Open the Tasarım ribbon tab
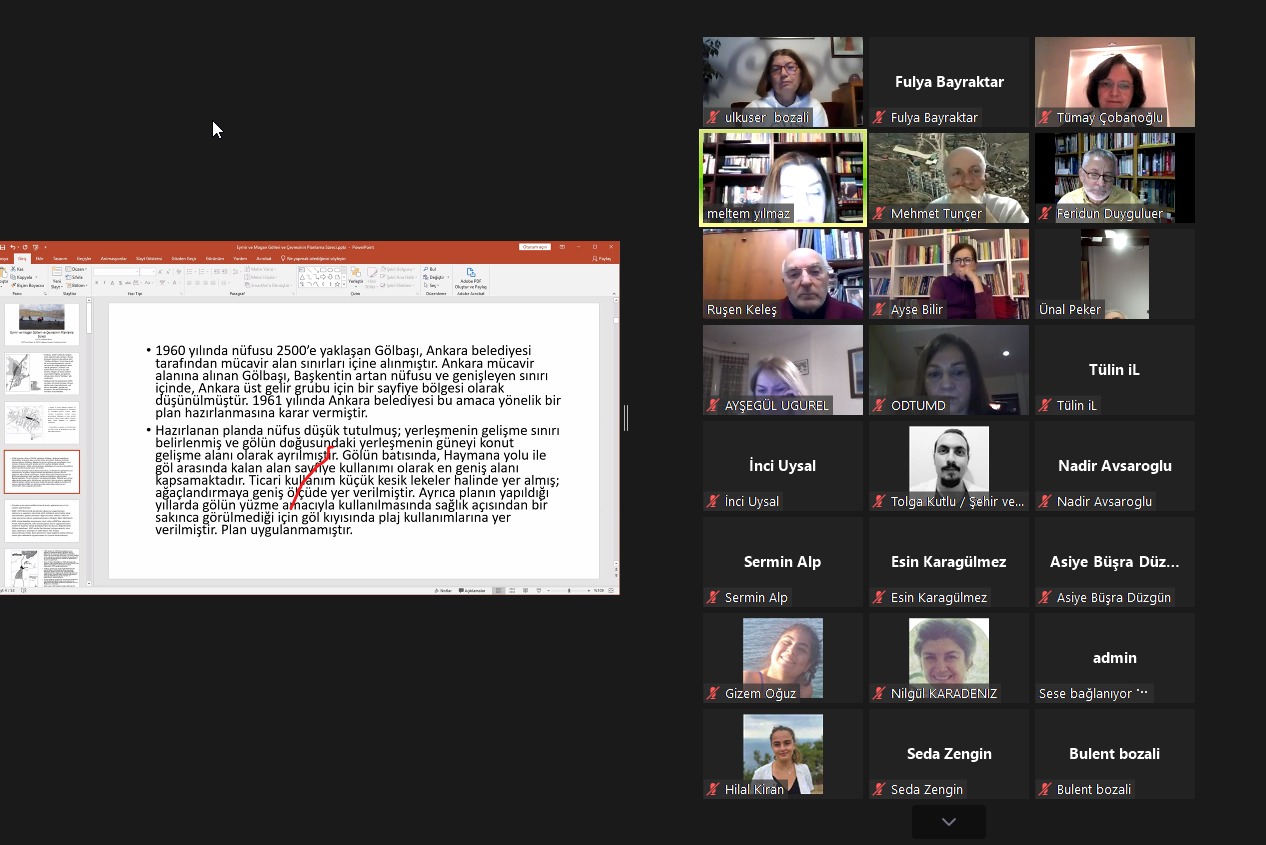 coord(60,258)
